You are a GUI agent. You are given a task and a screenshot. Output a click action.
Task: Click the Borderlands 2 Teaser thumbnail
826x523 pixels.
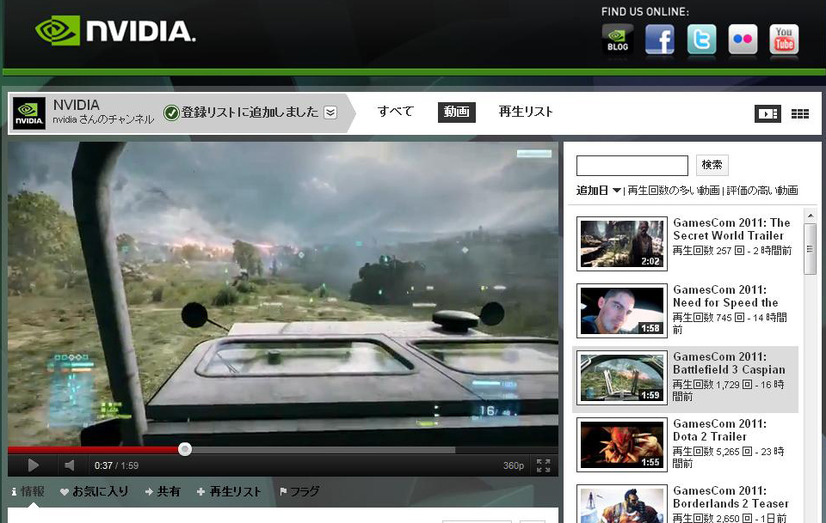click(x=622, y=504)
